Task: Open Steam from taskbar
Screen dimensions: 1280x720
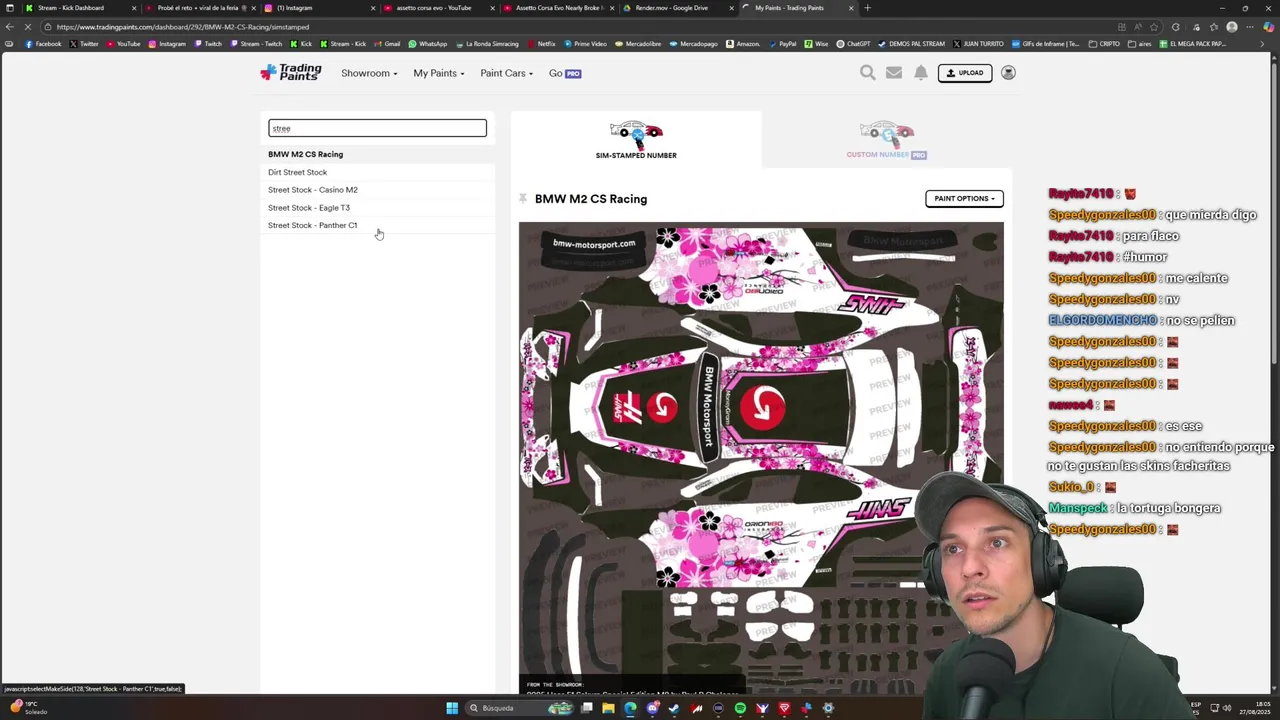Action: pos(674,708)
